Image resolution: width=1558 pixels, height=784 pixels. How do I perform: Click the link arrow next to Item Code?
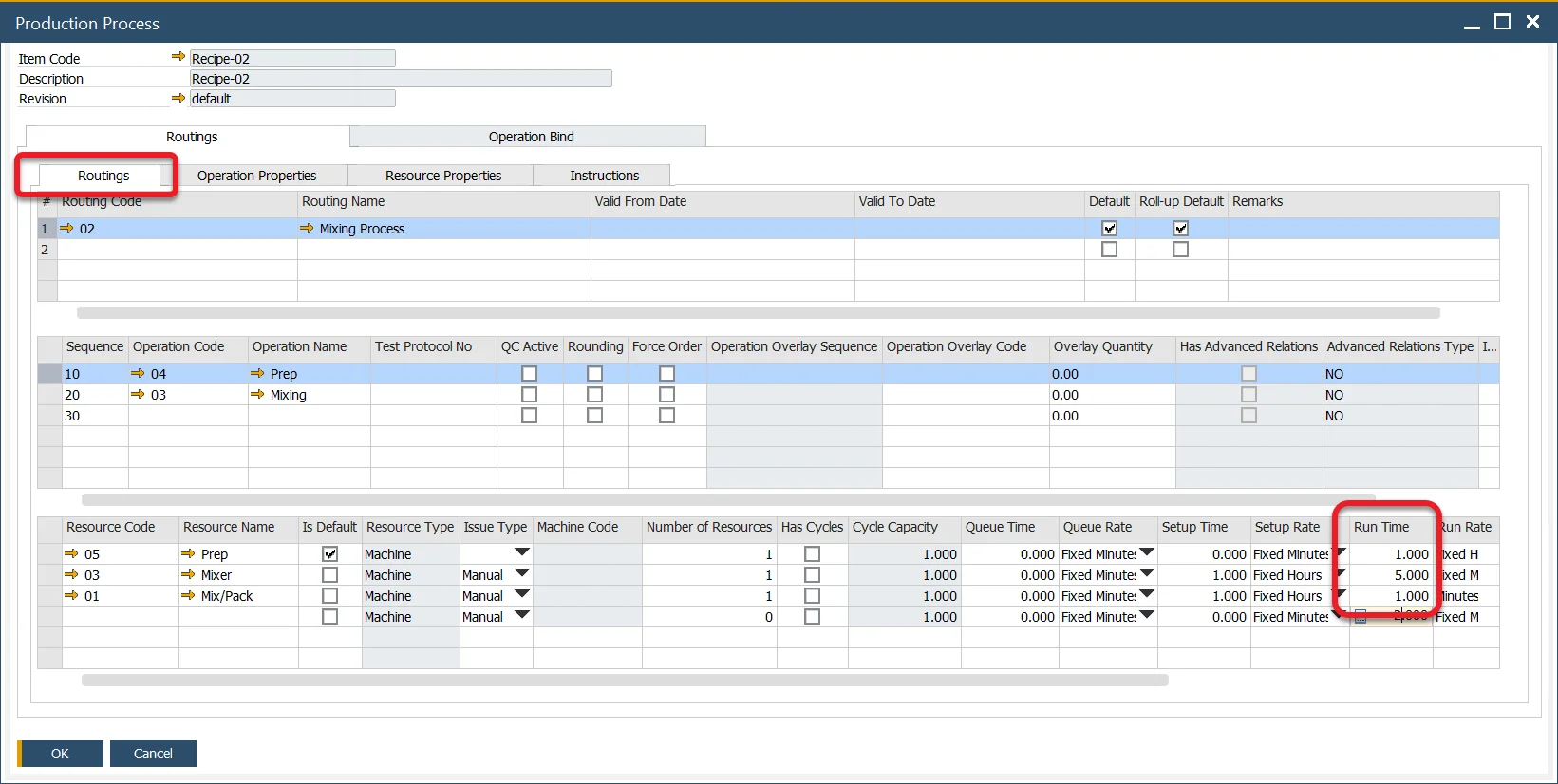click(x=178, y=57)
